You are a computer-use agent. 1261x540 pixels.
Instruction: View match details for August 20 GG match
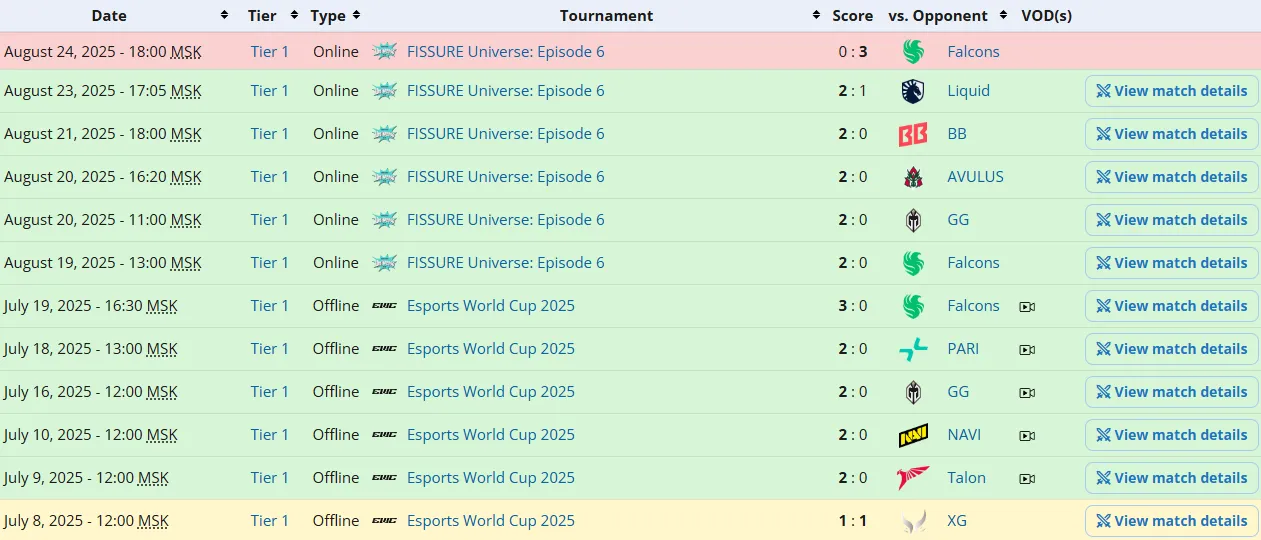click(1172, 220)
